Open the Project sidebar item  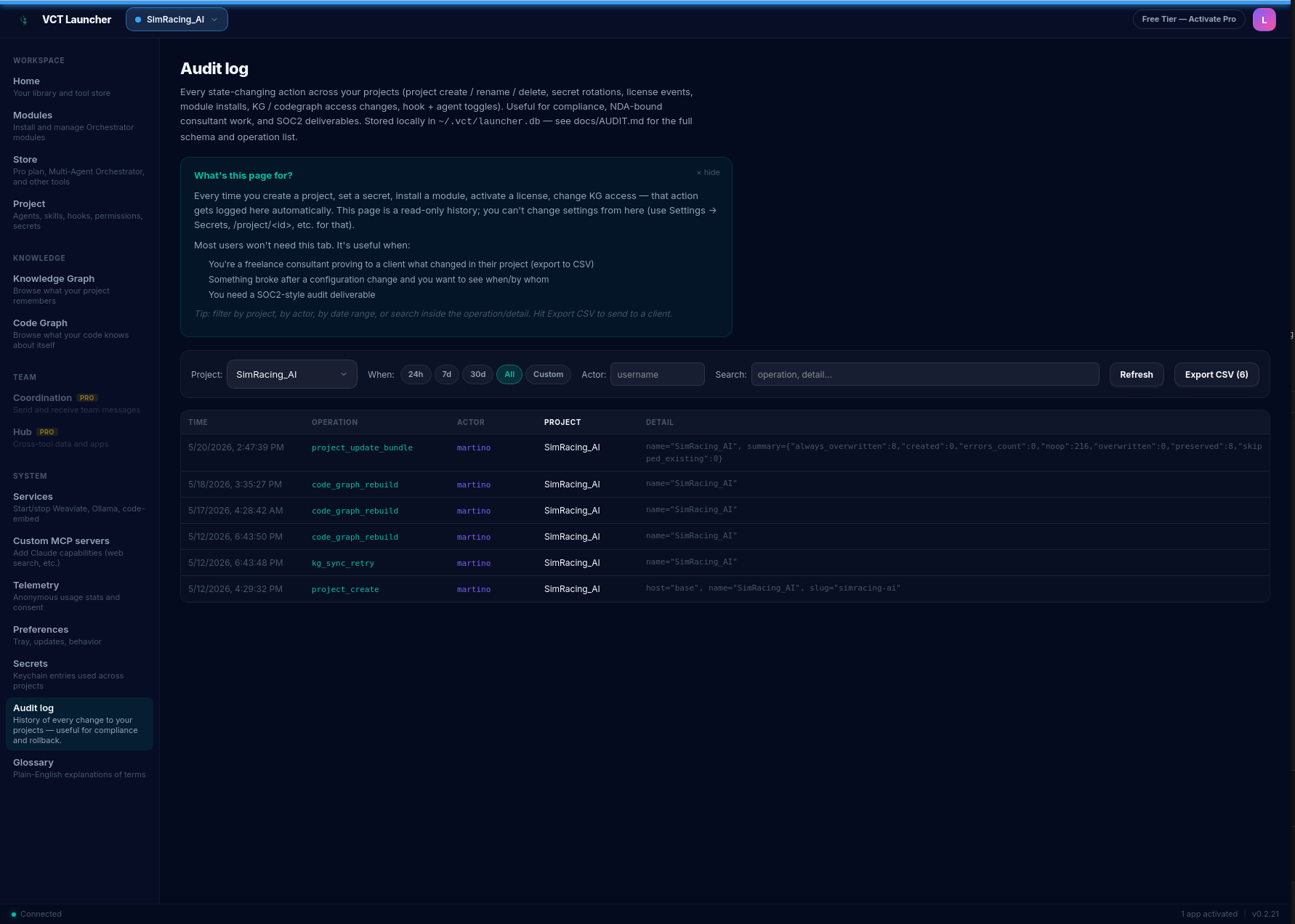click(79, 214)
